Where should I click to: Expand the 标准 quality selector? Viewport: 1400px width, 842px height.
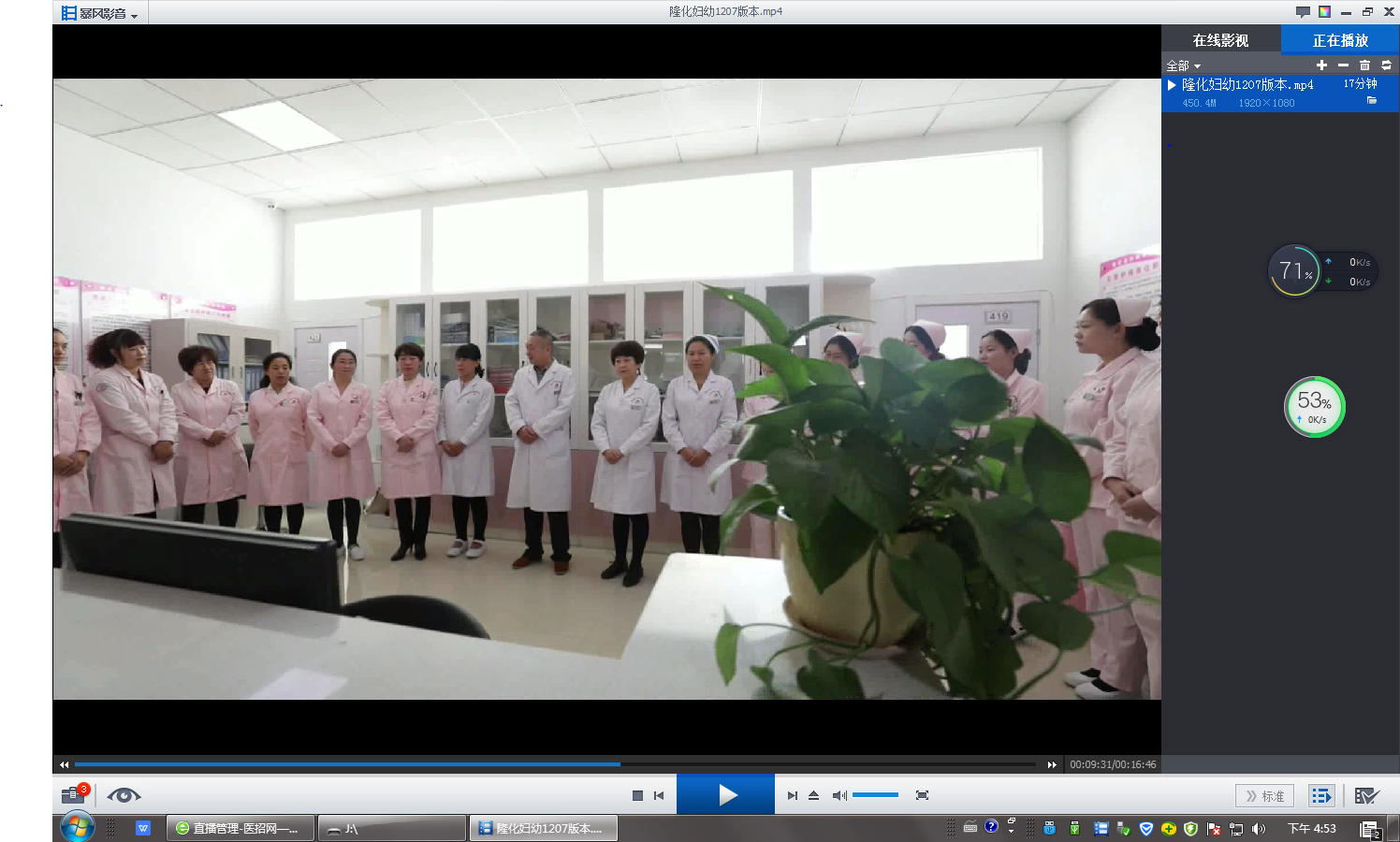click(x=1264, y=796)
